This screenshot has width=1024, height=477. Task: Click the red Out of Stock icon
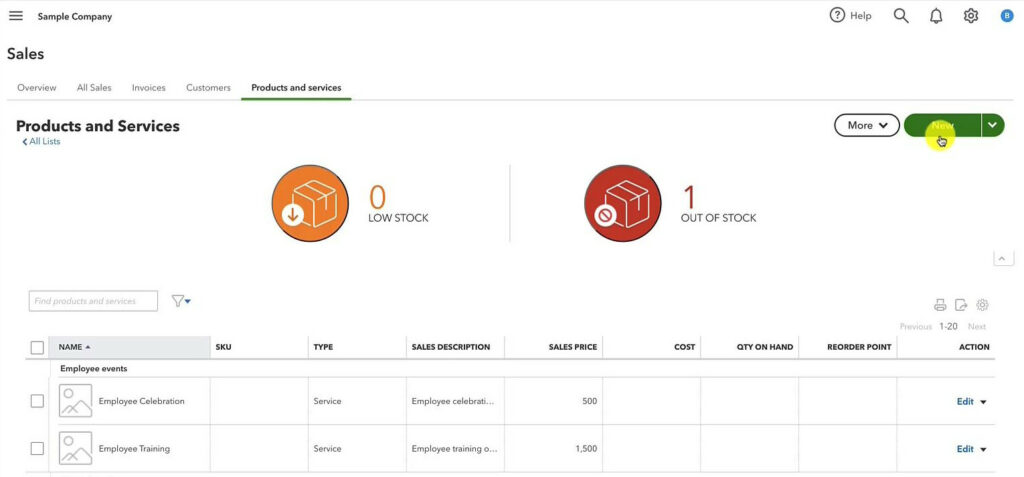(622, 203)
